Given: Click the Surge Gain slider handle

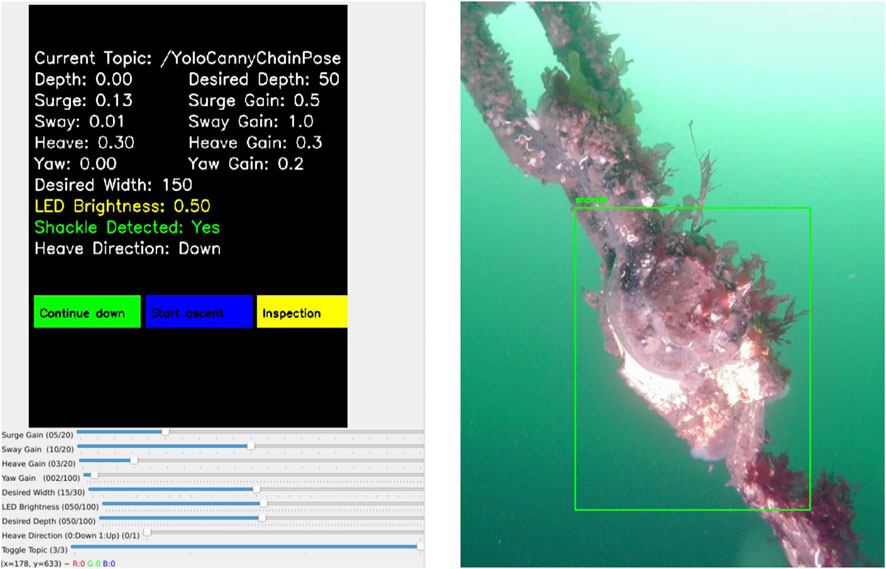Looking at the screenshot, I should pos(165,433).
